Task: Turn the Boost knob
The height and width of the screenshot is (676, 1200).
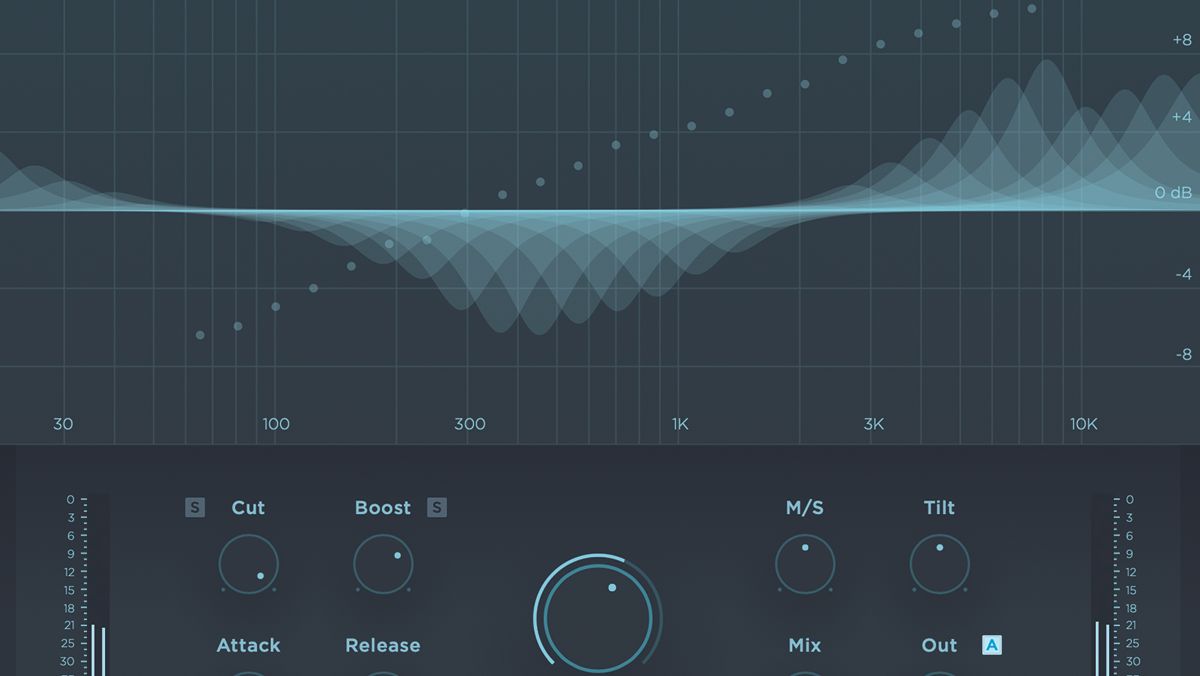Action: point(383,564)
